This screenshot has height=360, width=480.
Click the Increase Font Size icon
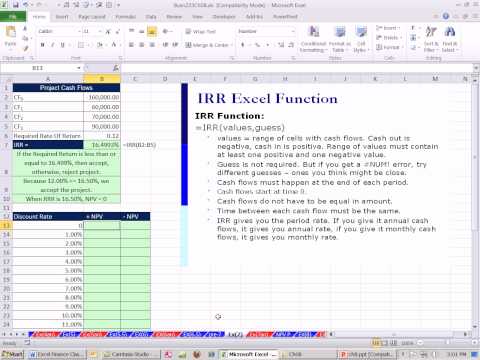[108, 32]
